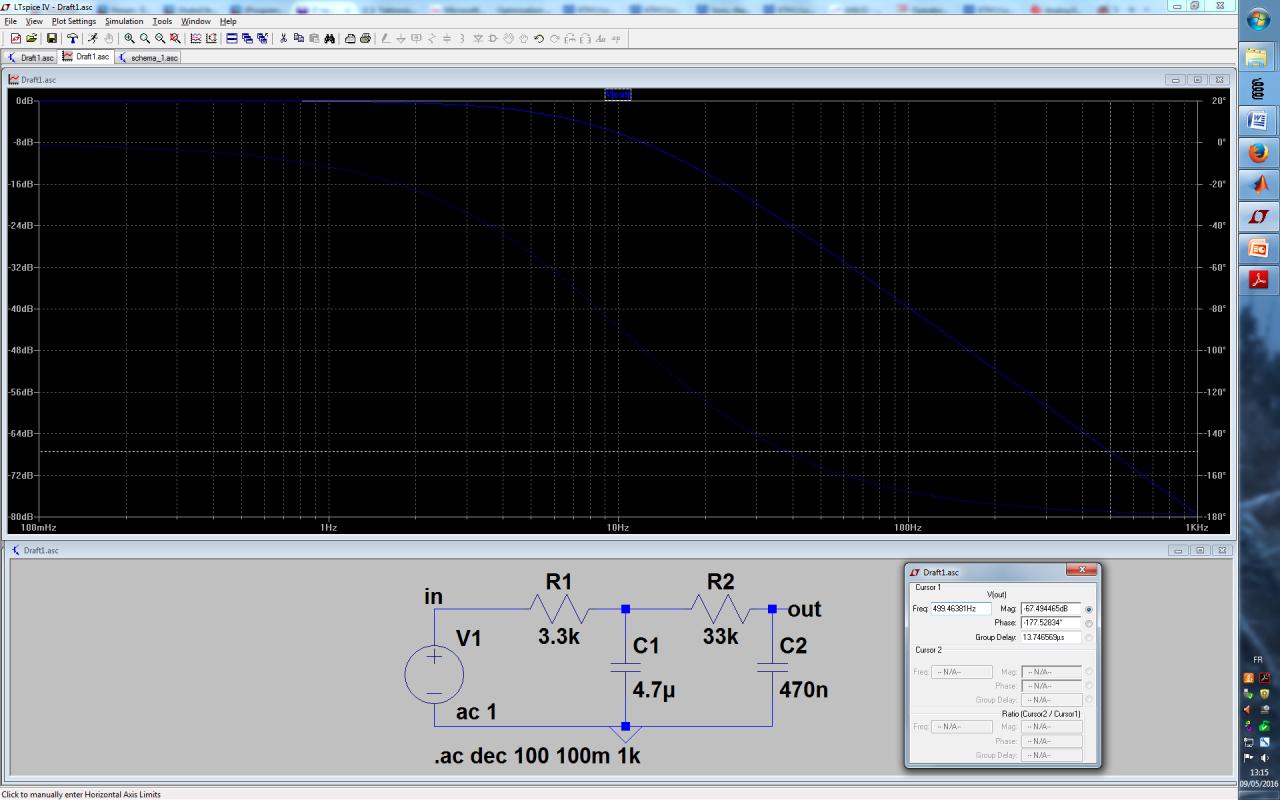Click the Pick Visible Traces icon

211,39
